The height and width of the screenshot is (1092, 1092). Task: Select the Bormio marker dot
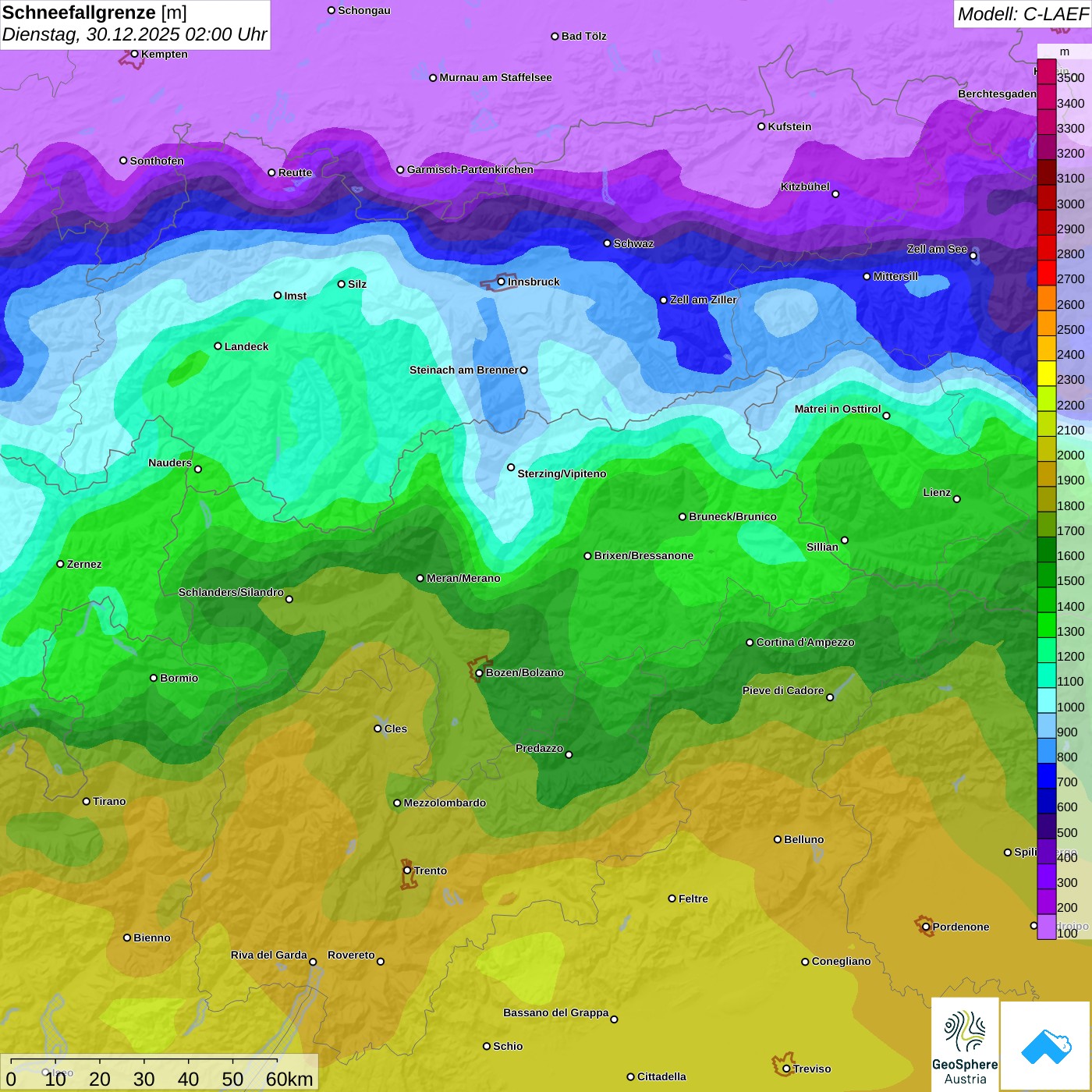point(154,678)
